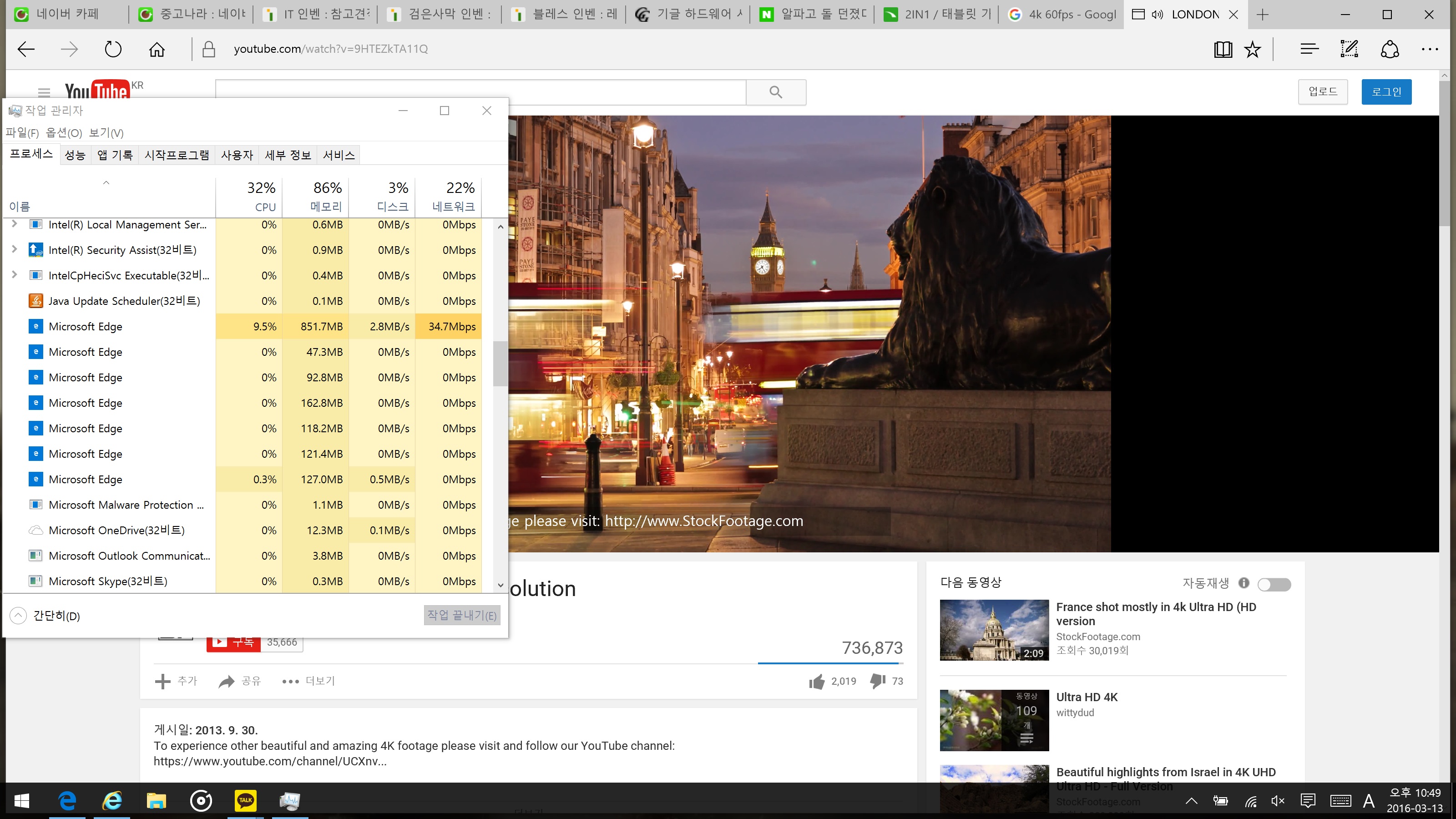Open the France 4k Ultra HD video thumbnail
The image size is (1456, 819).
click(x=994, y=630)
